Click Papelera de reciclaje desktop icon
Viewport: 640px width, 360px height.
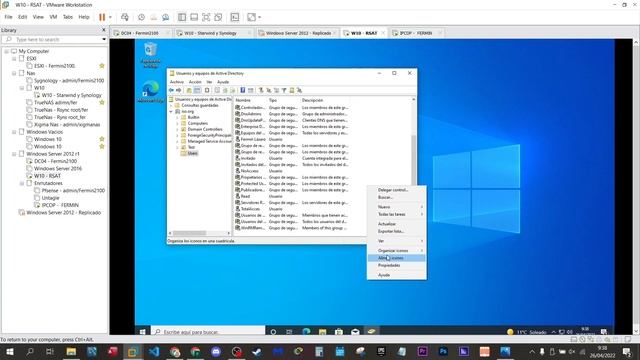point(151,55)
